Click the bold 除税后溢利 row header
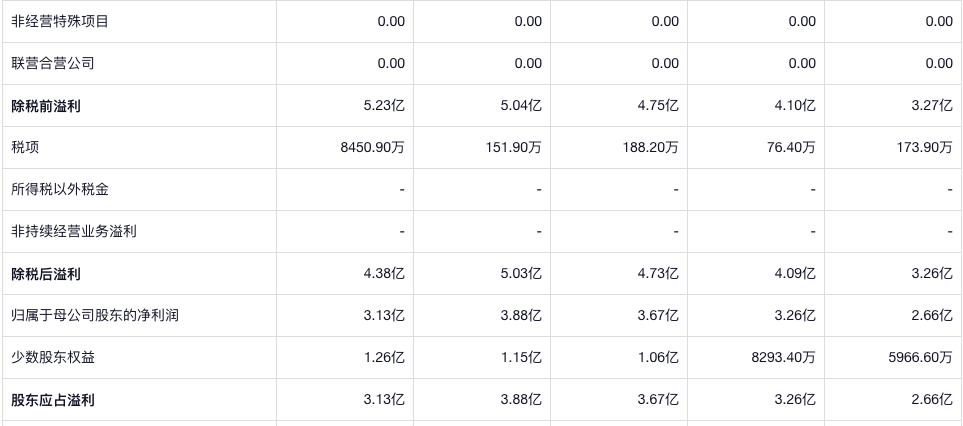 coord(45,273)
